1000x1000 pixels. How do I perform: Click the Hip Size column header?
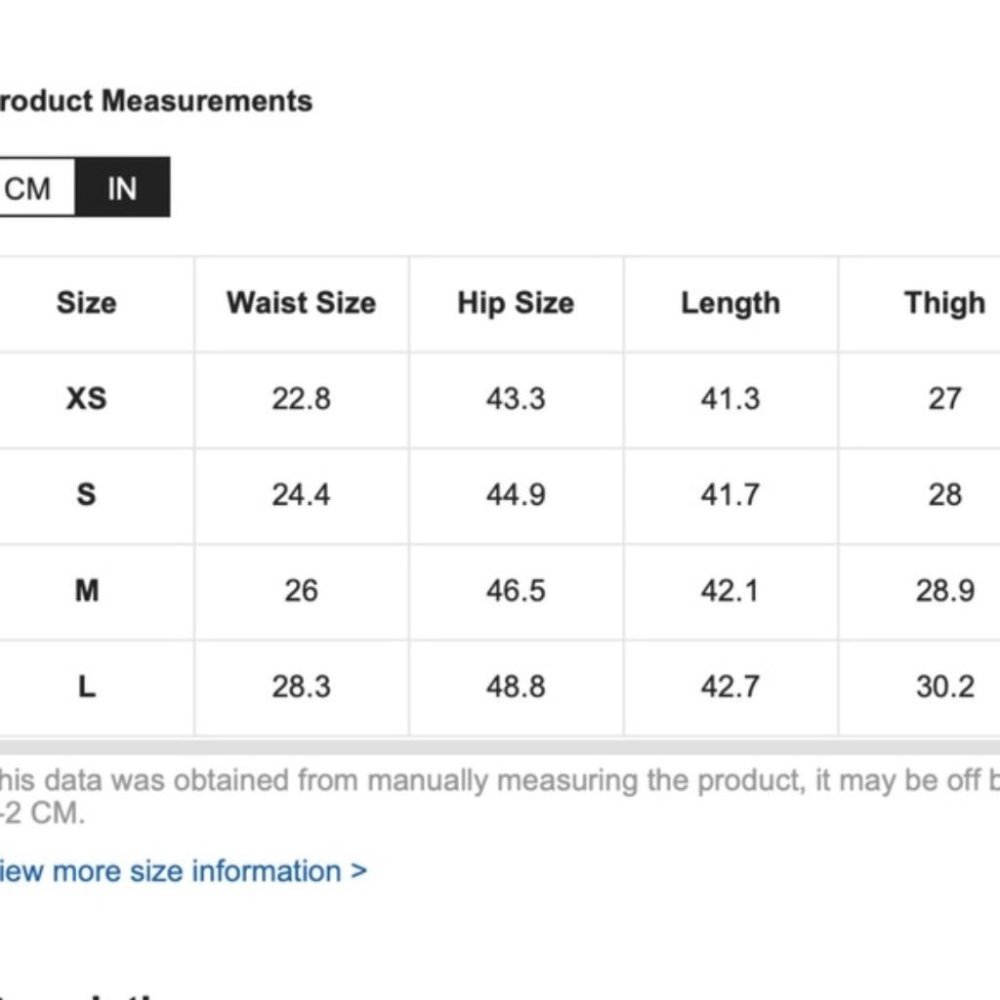(516, 303)
